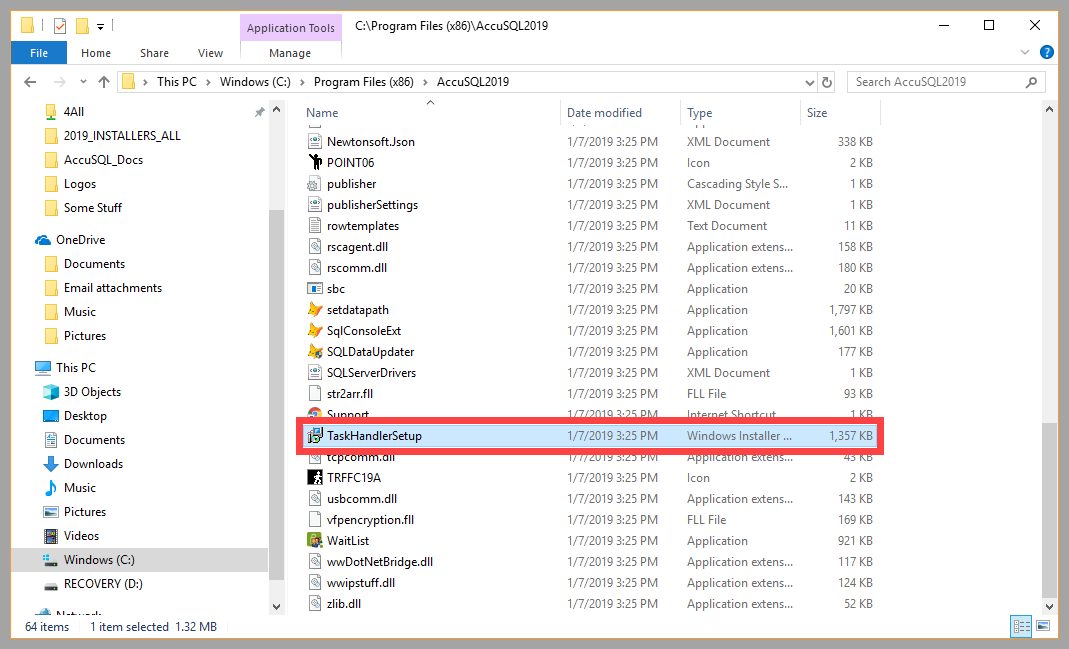Select the publisherSettings file
1069x649 pixels.
[372, 205]
